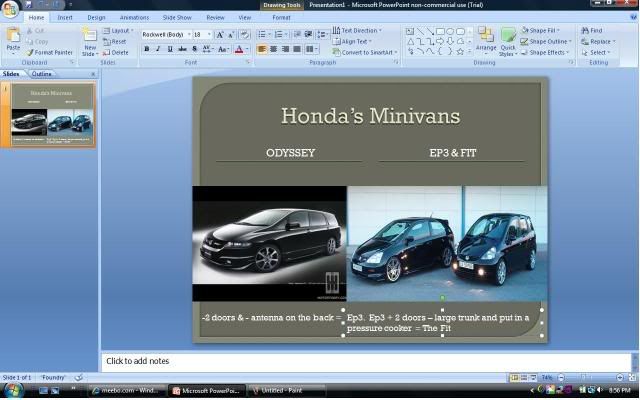Toggle Align Text Right
This screenshot has height=400, width=640.
point(285,49)
